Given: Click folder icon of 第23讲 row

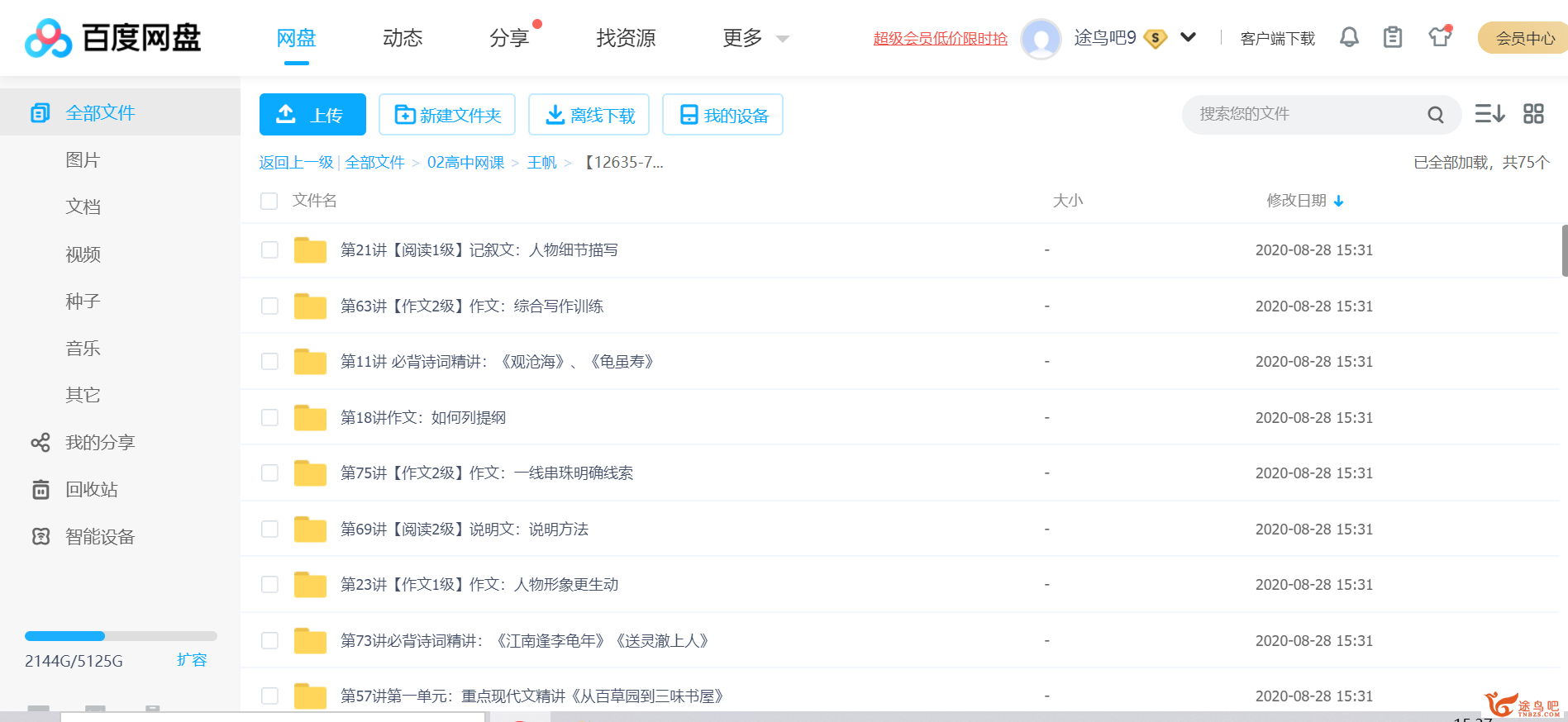Looking at the screenshot, I should point(310,585).
